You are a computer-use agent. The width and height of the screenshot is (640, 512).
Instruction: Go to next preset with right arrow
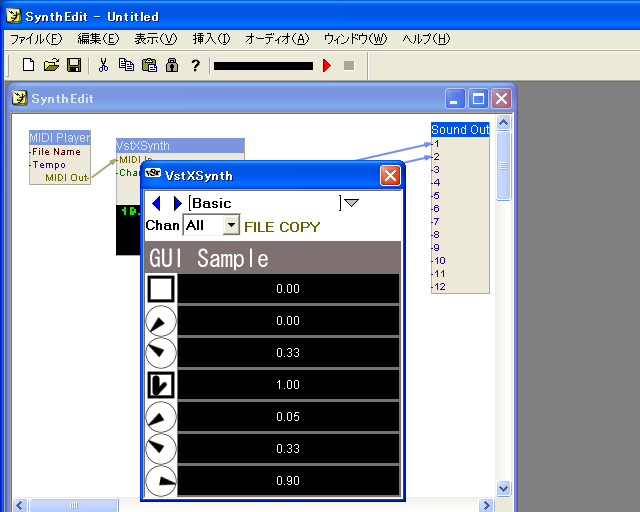[177, 203]
